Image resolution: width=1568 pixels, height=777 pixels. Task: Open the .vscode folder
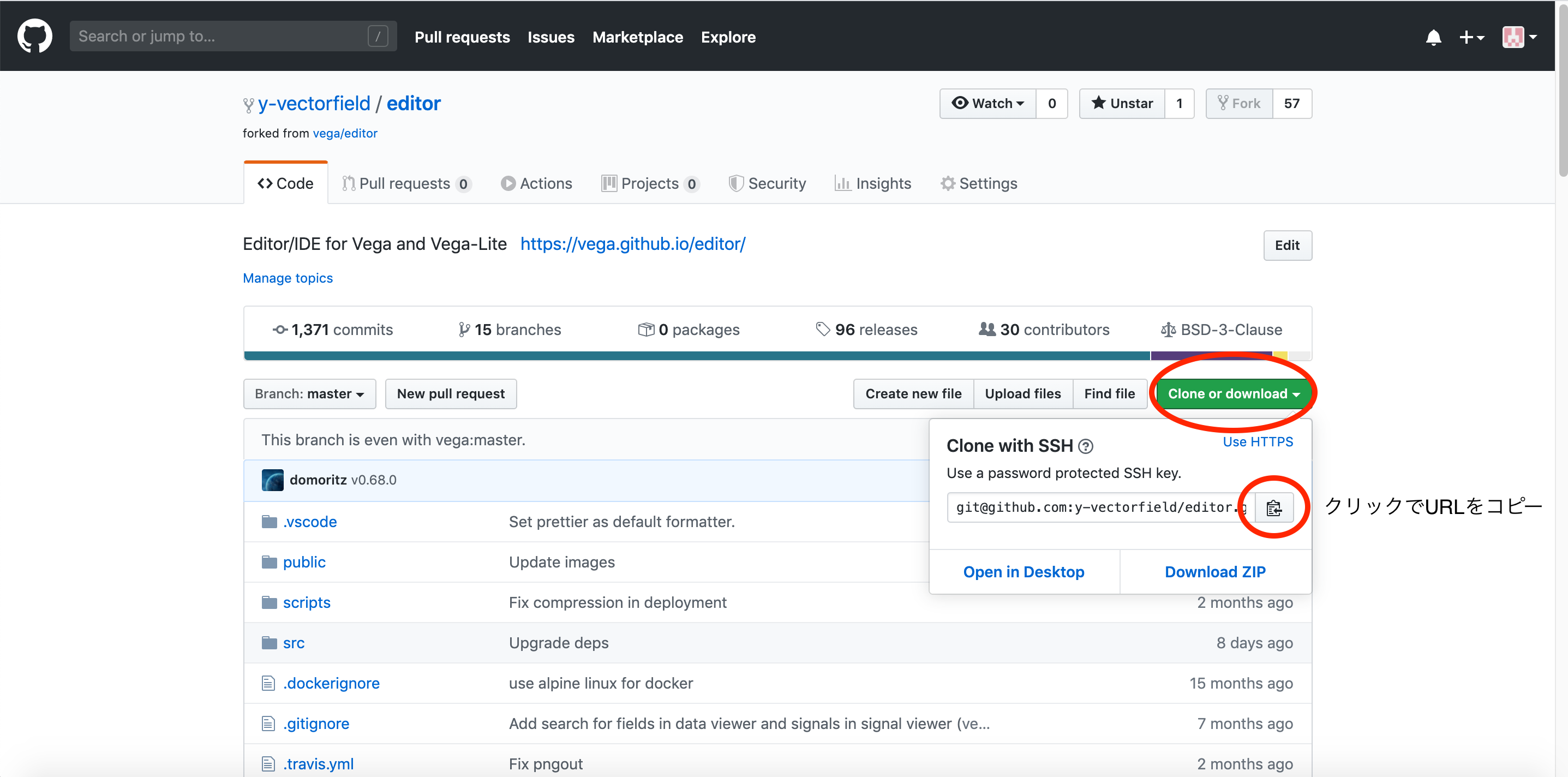click(x=309, y=522)
